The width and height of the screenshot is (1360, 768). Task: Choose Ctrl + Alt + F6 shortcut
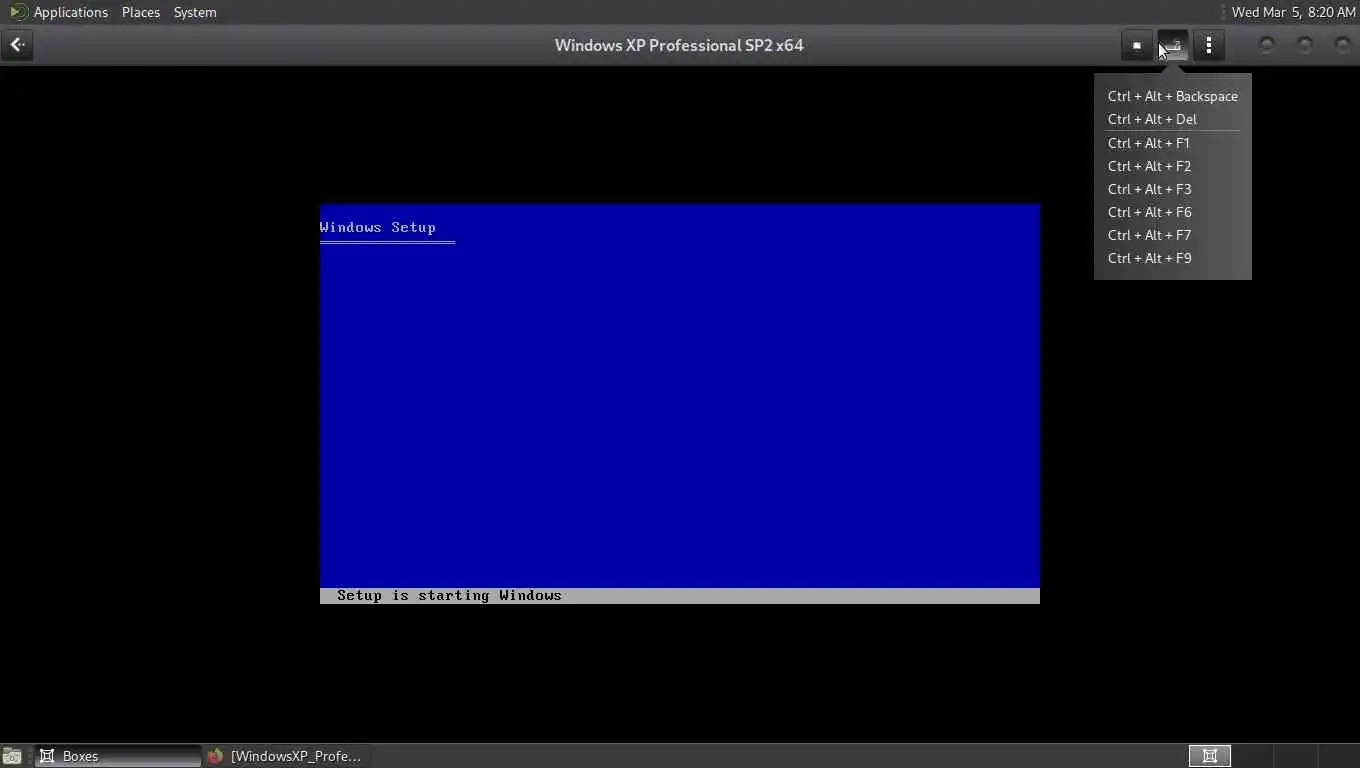tap(1173, 212)
